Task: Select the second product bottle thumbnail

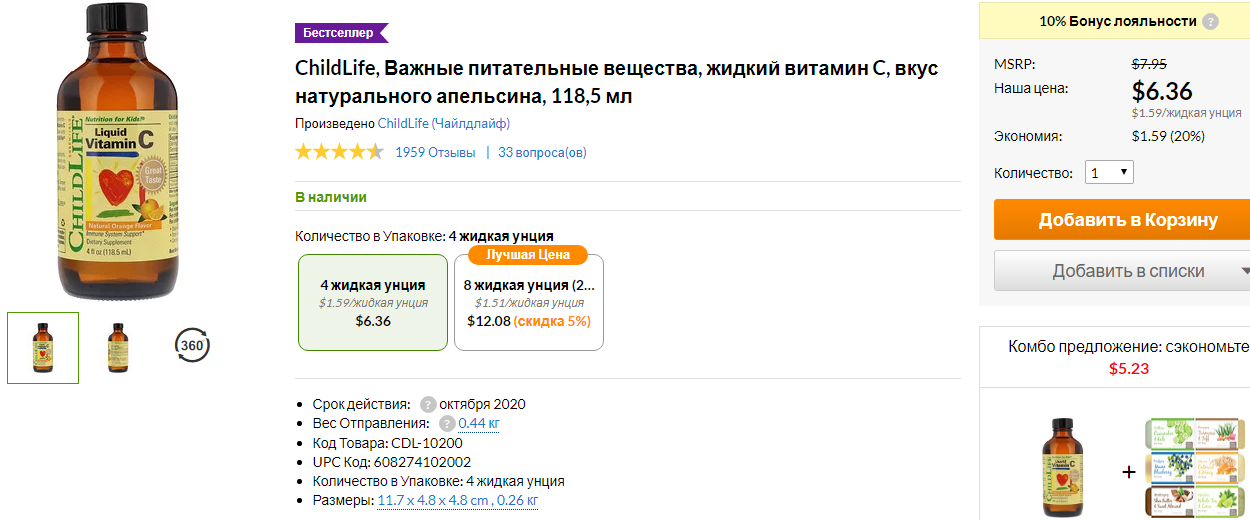Action: coord(118,348)
